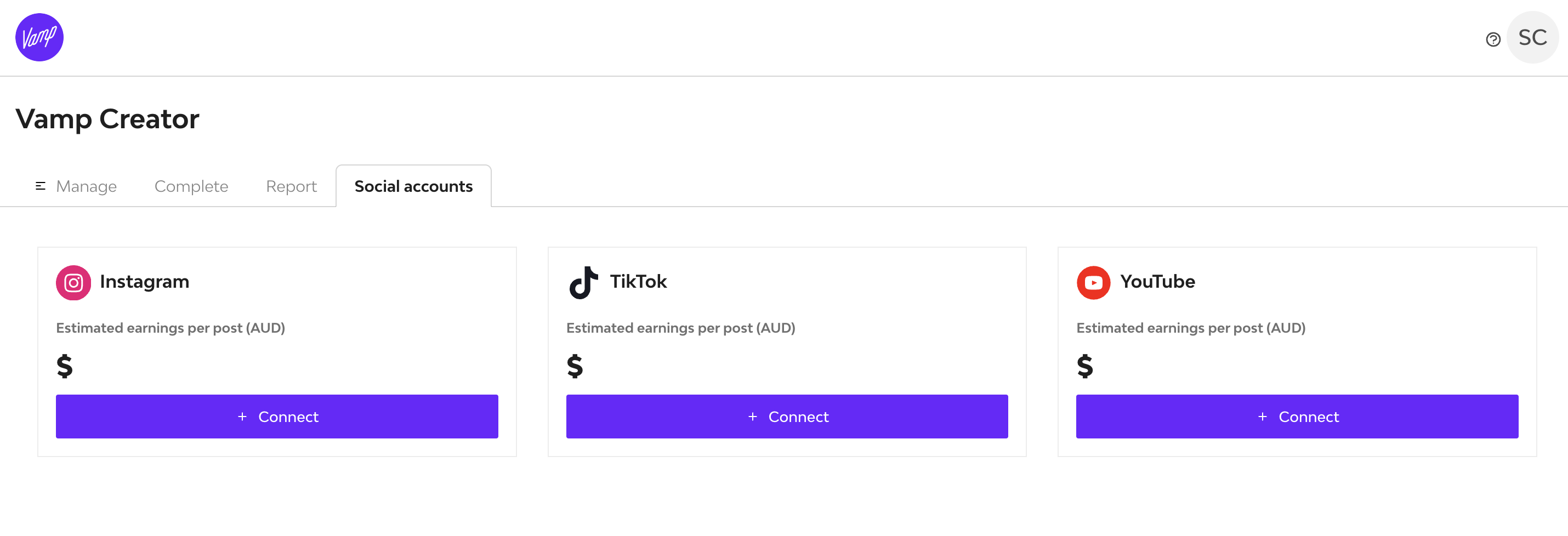Connect your TikTok account
This screenshot has width=1568, height=536.
[786, 416]
